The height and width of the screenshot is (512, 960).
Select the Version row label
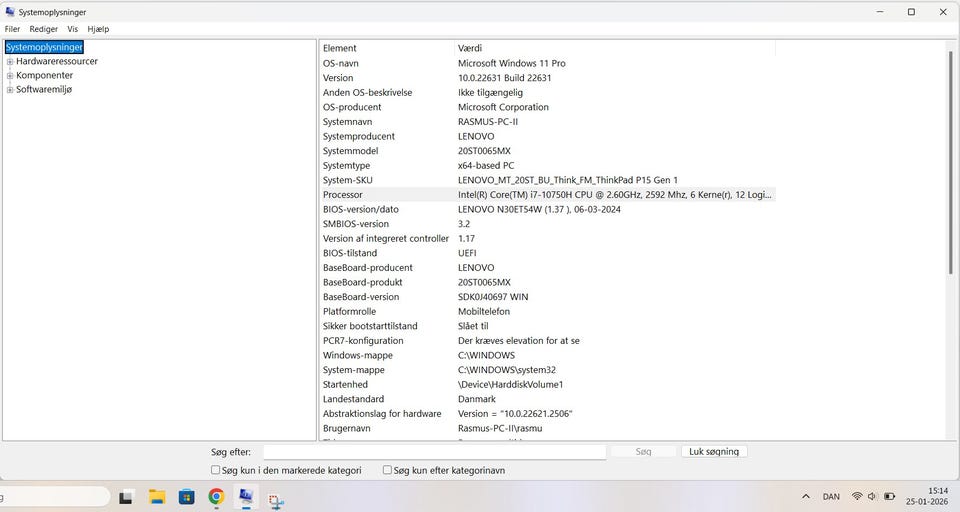338,78
